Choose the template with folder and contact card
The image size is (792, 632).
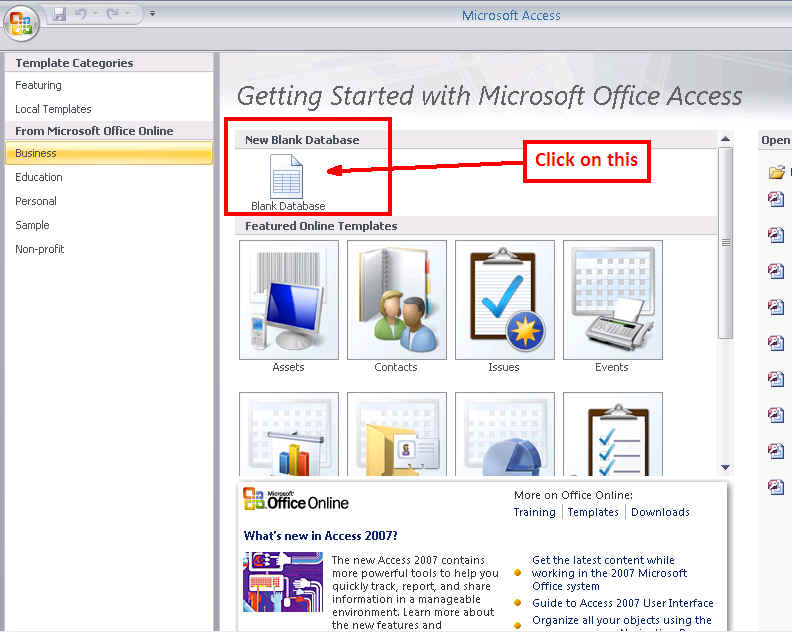click(x=397, y=434)
